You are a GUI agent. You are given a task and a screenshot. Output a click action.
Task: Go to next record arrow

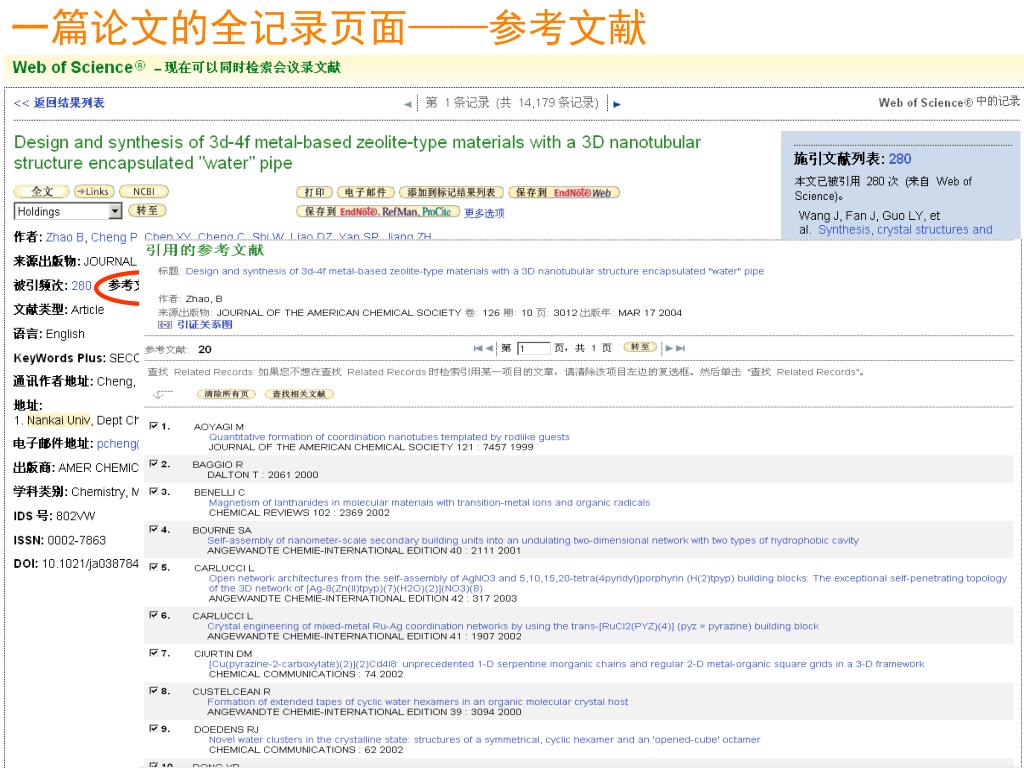(x=616, y=104)
